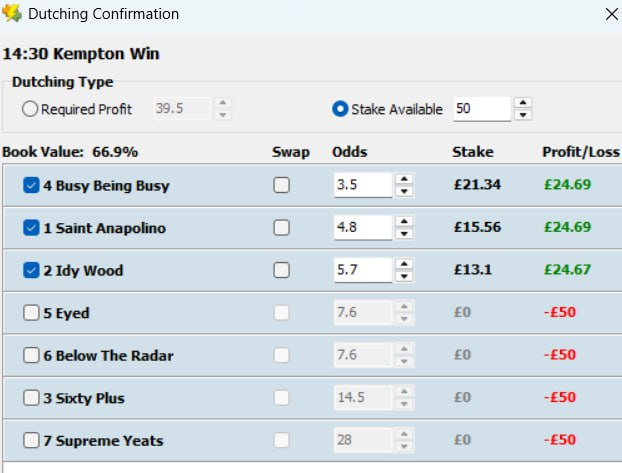Image resolution: width=622 pixels, height=473 pixels.
Task: Close the Dutching Confirmation window
Action: (x=611, y=14)
